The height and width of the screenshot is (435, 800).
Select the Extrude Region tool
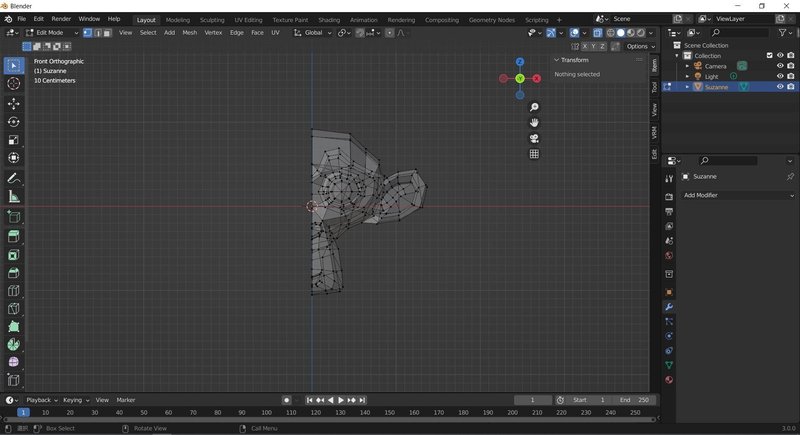[x=14, y=236]
